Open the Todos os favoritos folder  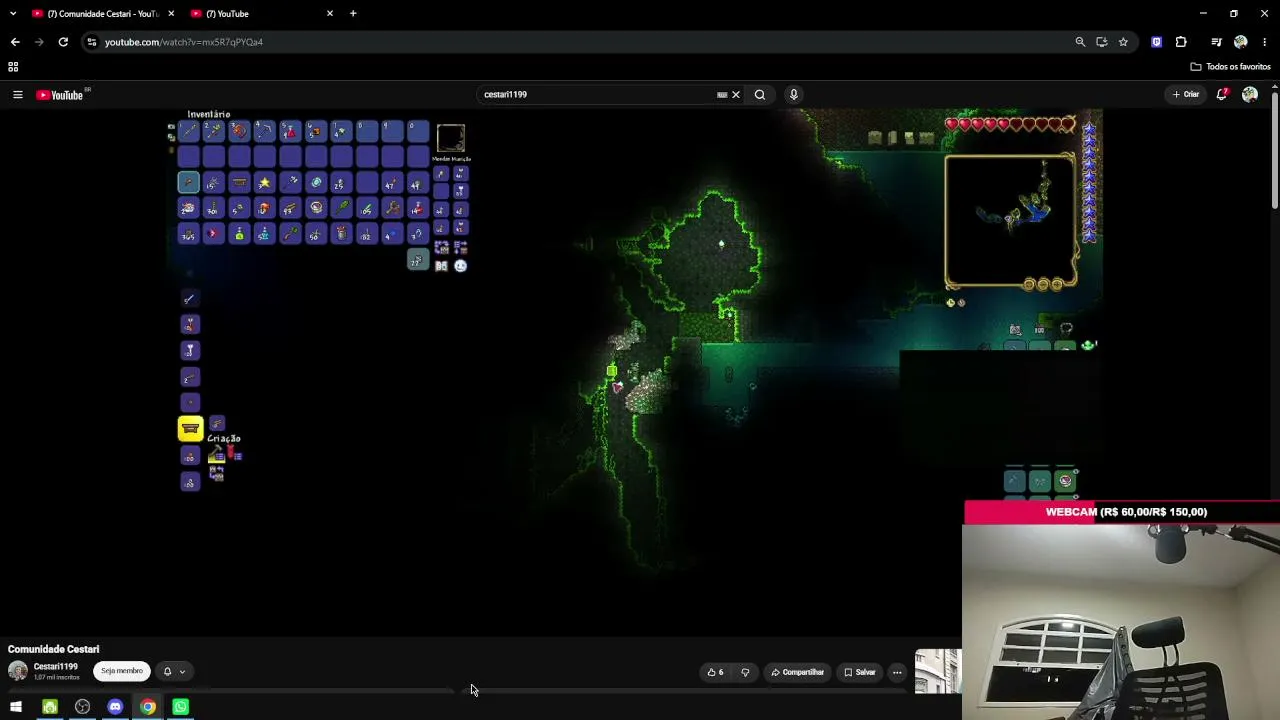coord(1230,67)
